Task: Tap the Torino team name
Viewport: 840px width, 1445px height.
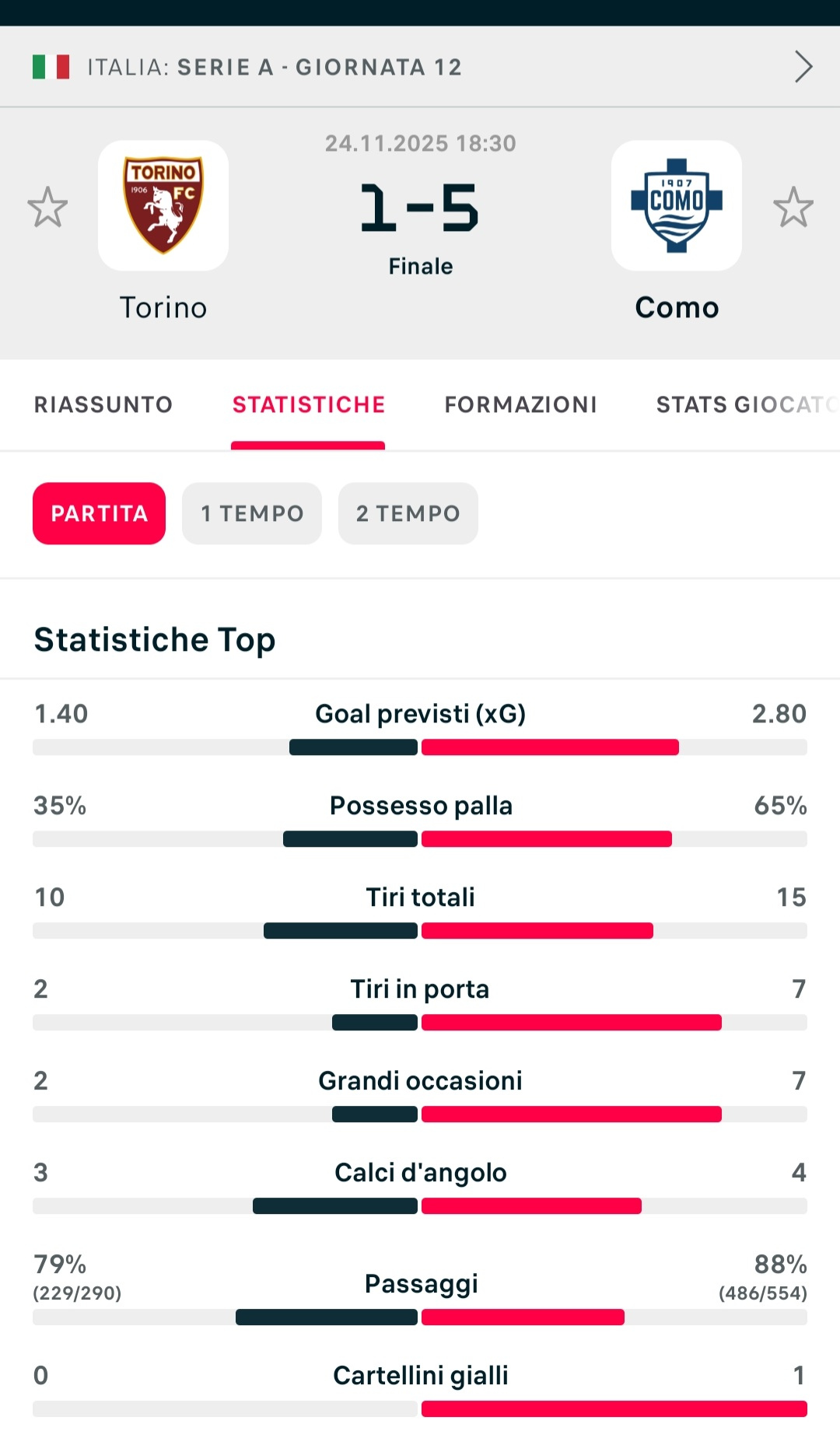Action: [163, 308]
